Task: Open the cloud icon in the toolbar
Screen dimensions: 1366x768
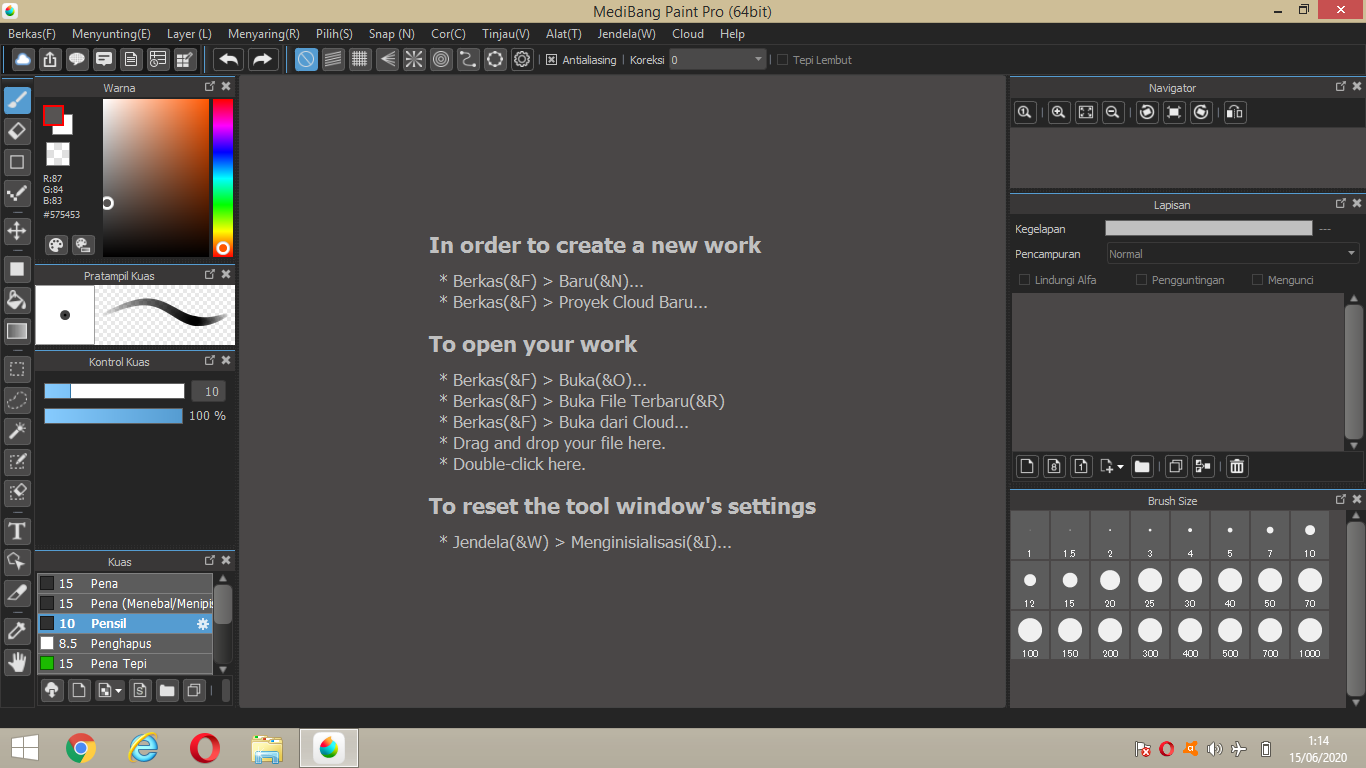Action: pos(22,59)
